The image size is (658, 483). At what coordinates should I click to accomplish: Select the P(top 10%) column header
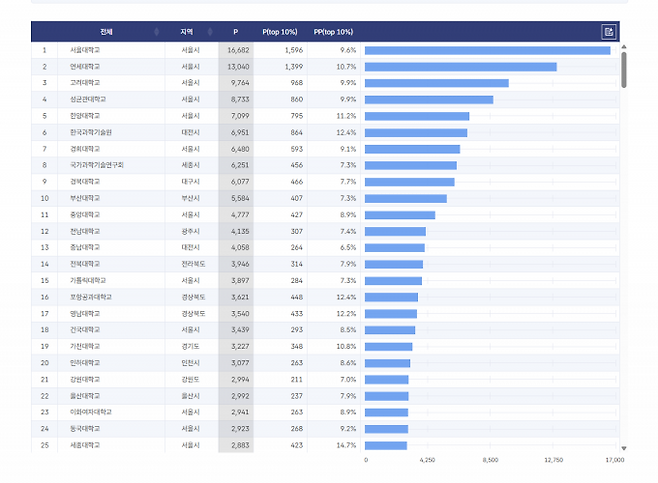pyautogui.click(x=279, y=32)
